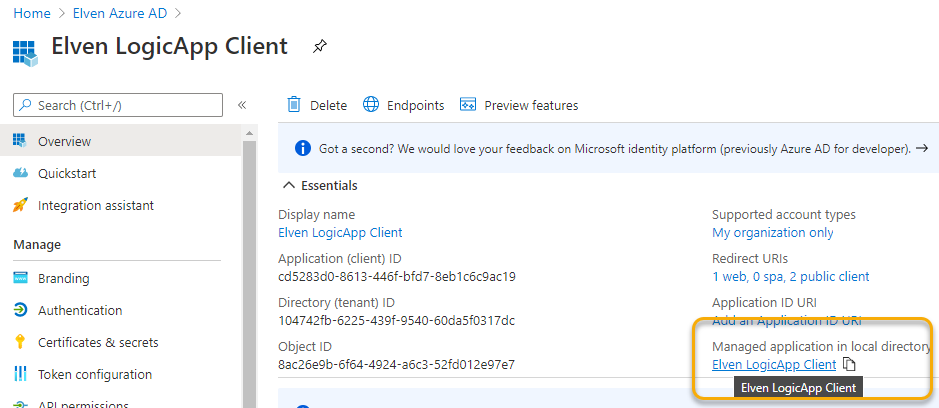Click the Endpoints globe icon
The width and height of the screenshot is (939, 408).
pos(371,105)
